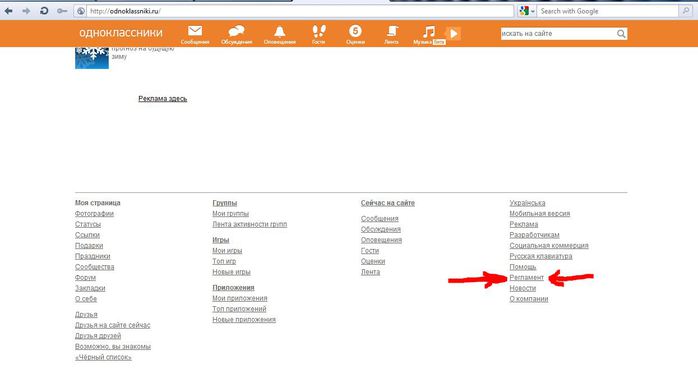Open the «Чёрный список» link
Screen dimensions: 698x369
click(103, 357)
